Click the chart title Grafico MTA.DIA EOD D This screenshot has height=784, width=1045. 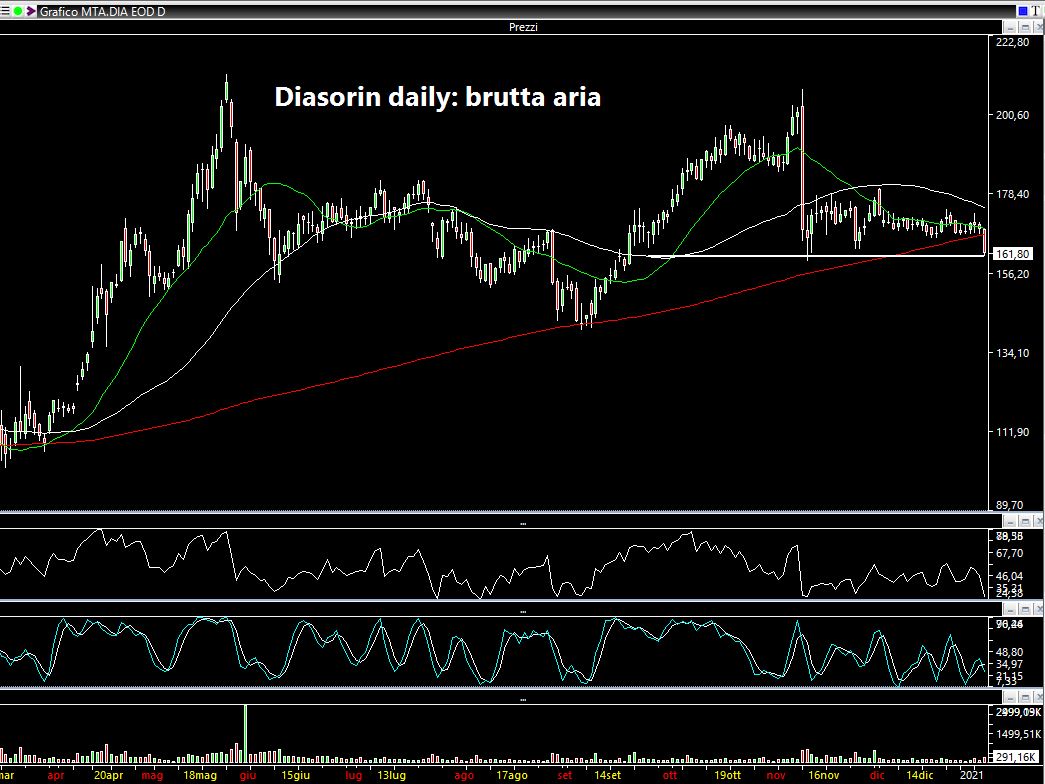pos(103,11)
